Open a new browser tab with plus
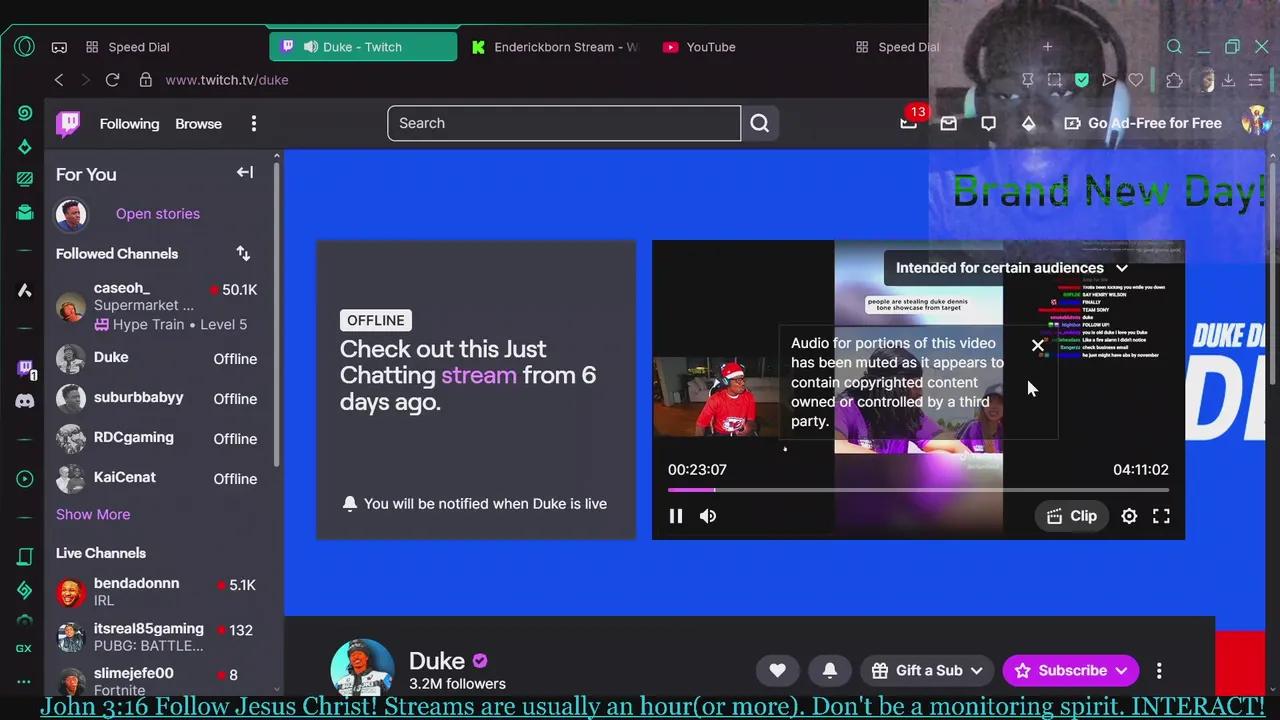This screenshot has width=1280, height=720. pyautogui.click(x=1047, y=47)
